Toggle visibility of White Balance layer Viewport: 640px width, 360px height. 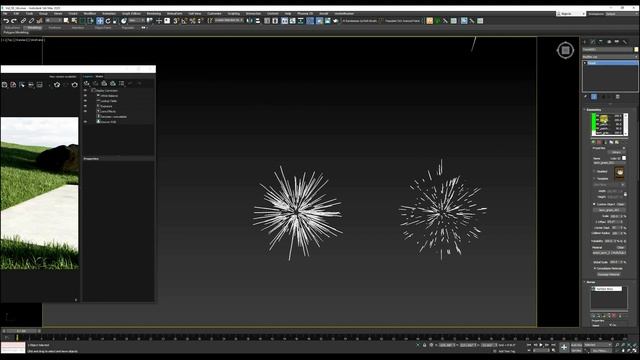click(85, 96)
